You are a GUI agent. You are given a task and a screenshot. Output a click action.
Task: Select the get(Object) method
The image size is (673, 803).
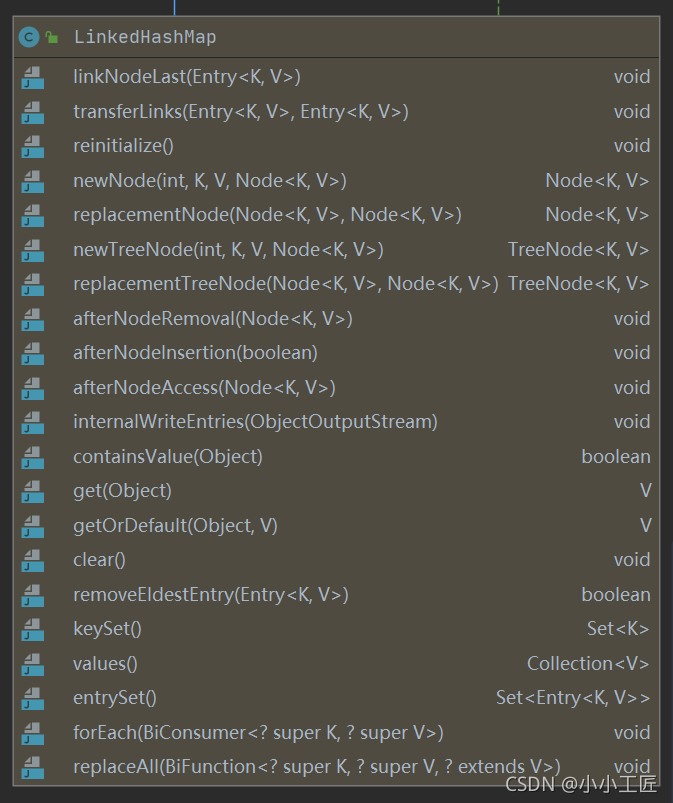point(122,491)
